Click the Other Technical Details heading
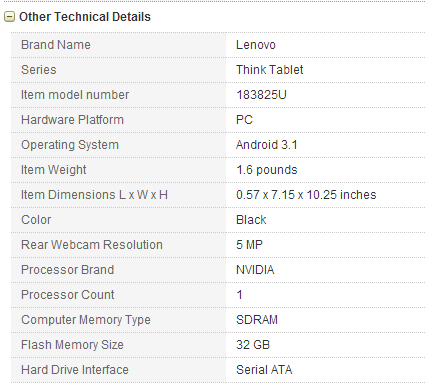Screen dimensions: 425x390 tap(85, 17)
